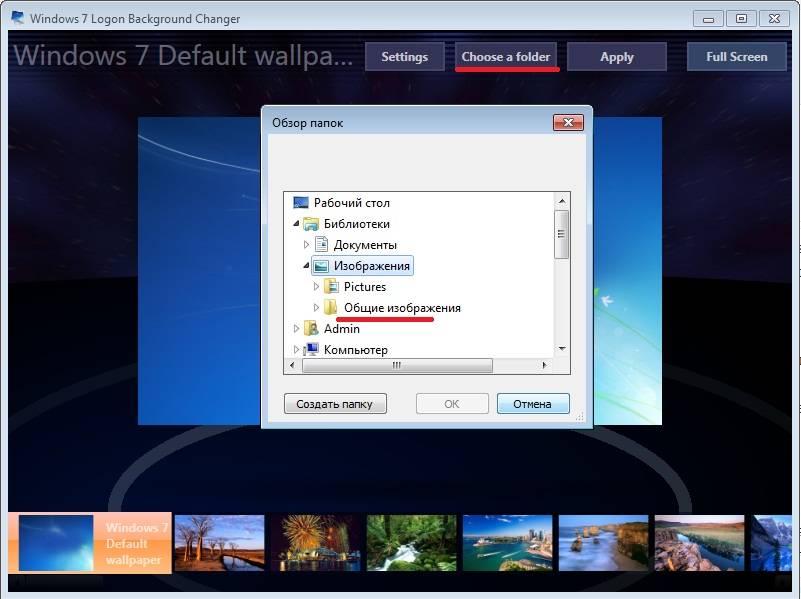801x599 pixels.
Task: Apply the selected logon background
Action: click(617, 57)
